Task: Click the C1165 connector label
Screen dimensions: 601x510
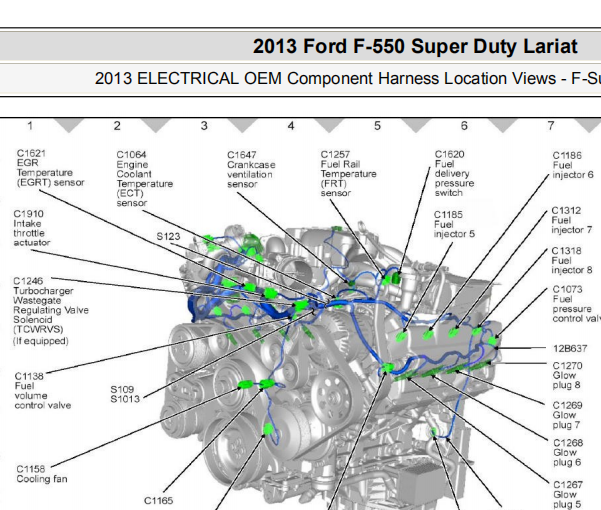Action: (x=158, y=500)
